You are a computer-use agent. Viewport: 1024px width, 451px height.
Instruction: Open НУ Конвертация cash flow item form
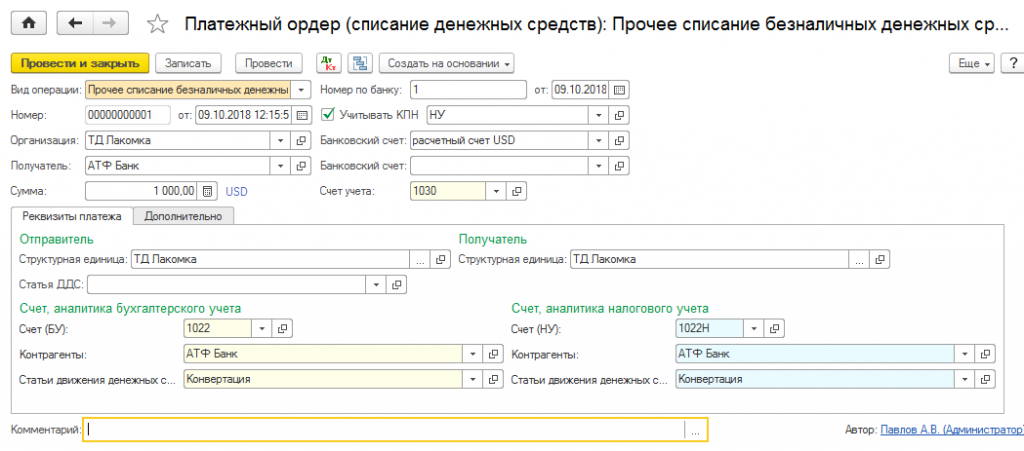click(985, 379)
